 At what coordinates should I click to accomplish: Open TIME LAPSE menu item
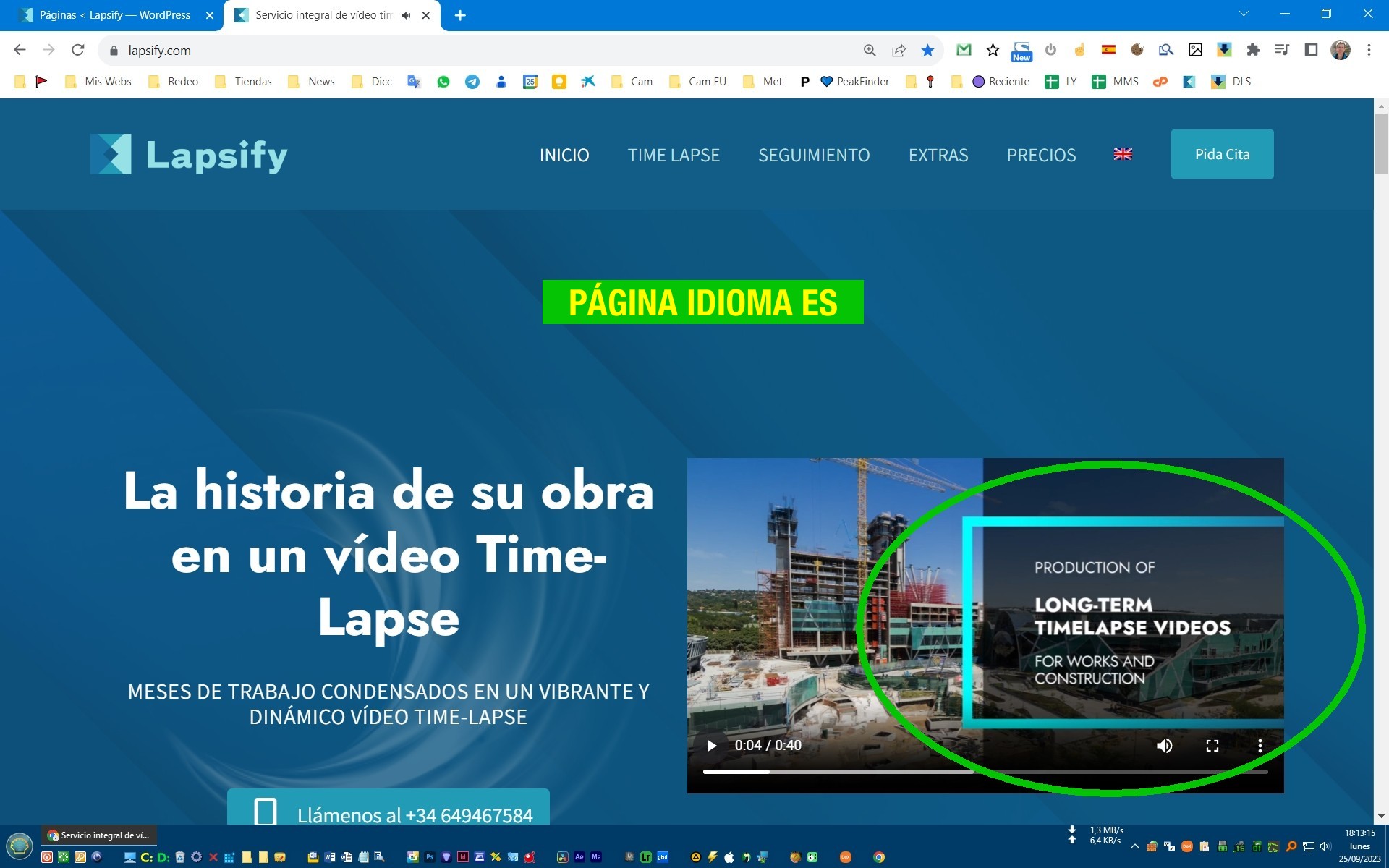pos(674,155)
